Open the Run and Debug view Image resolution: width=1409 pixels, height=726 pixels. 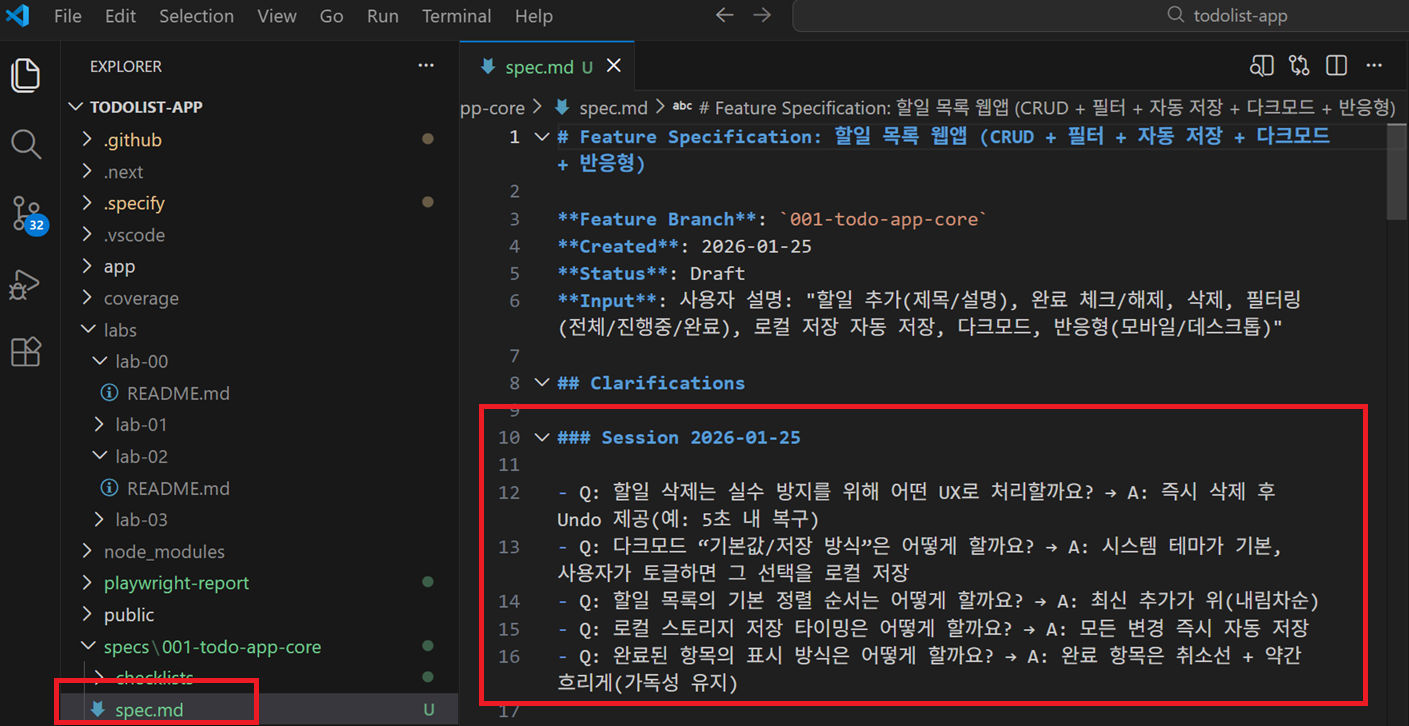(x=24, y=284)
